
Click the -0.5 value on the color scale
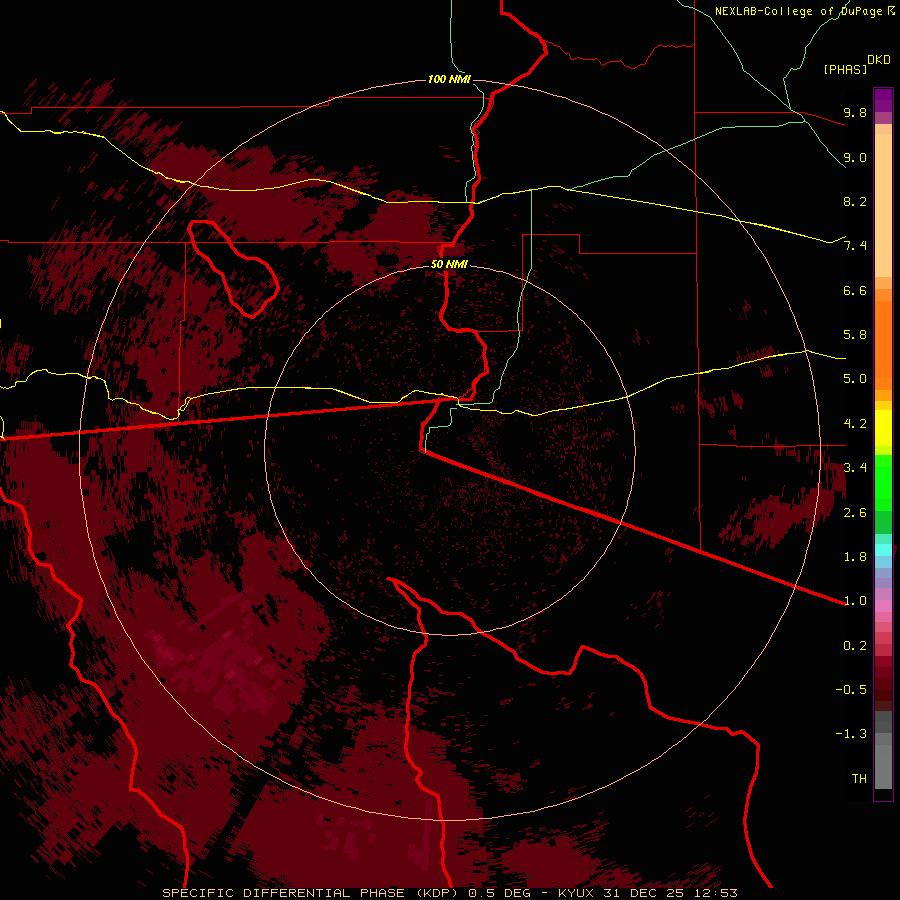[x=851, y=690]
